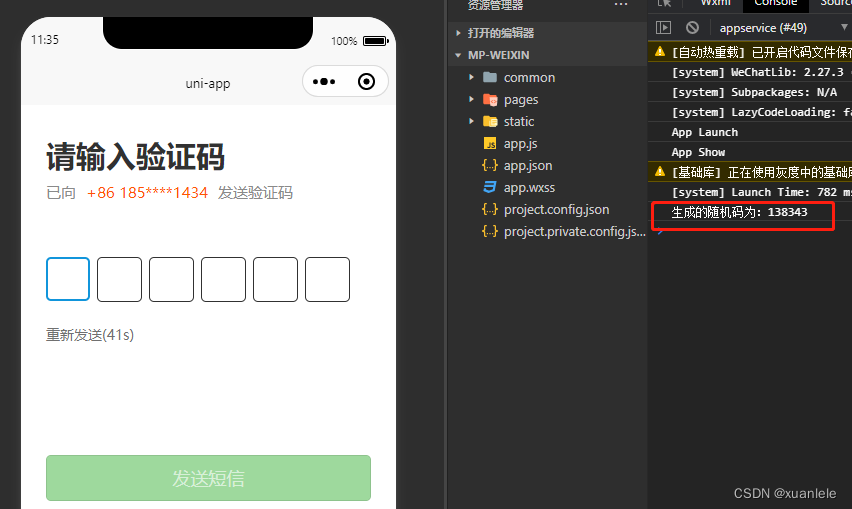Click the 请输入验证码 heading
Viewport: 852px width, 509px height.
[x=135, y=158]
